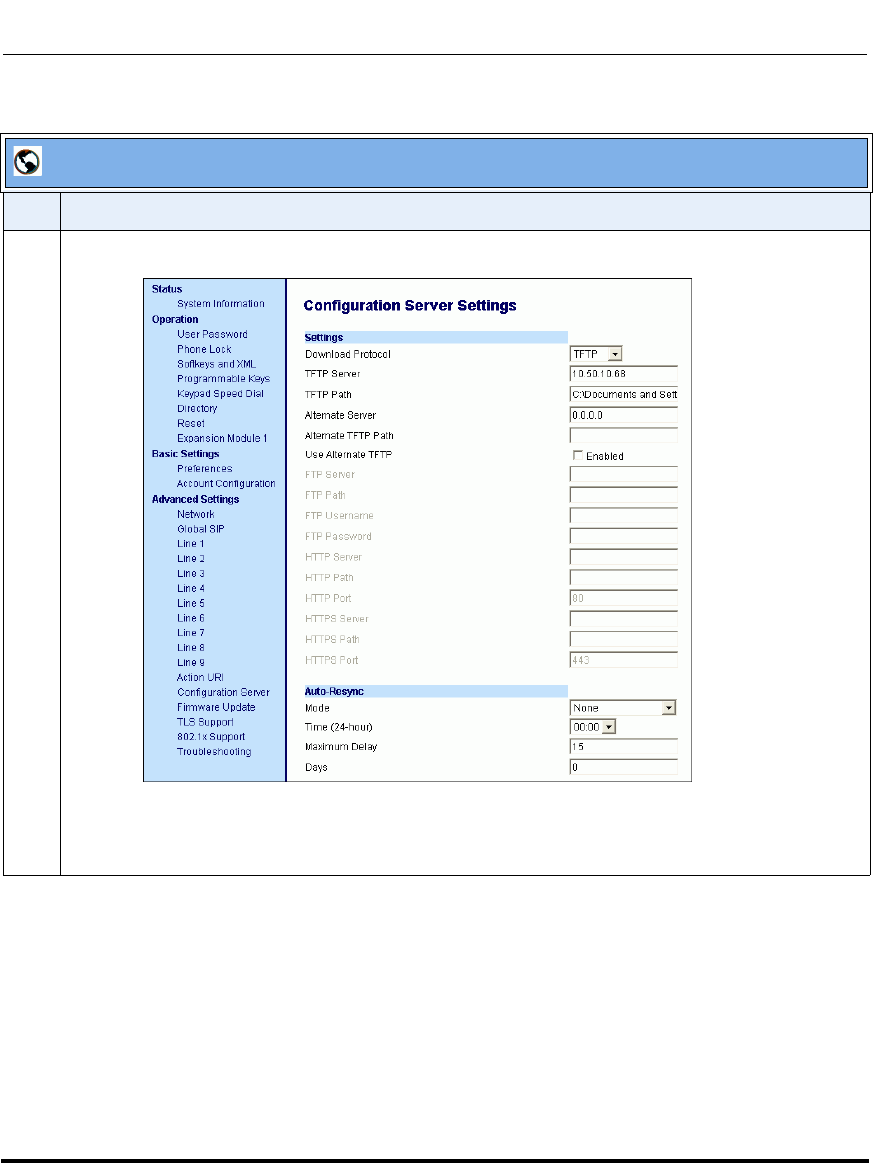Click the FTP Username field
The height and width of the screenshot is (1163, 873).
point(624,515)
